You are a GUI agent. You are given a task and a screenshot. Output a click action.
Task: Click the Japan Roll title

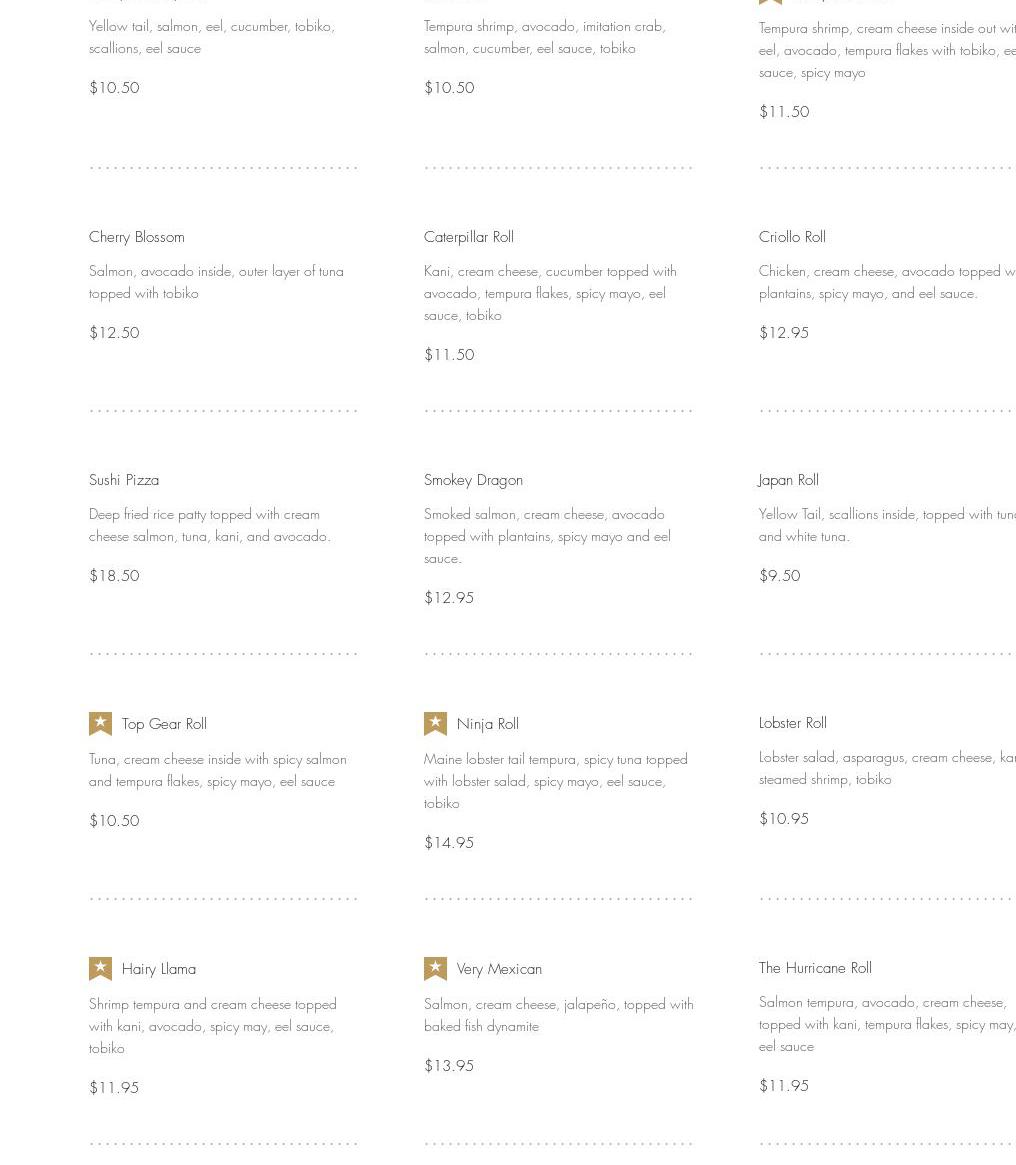(x=788, y=480)
